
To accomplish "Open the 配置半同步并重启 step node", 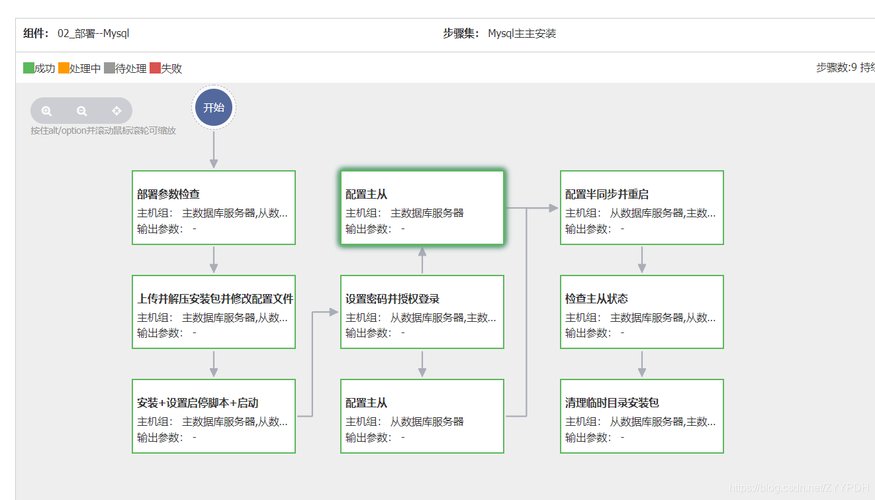I will click(x=642, y=208).
